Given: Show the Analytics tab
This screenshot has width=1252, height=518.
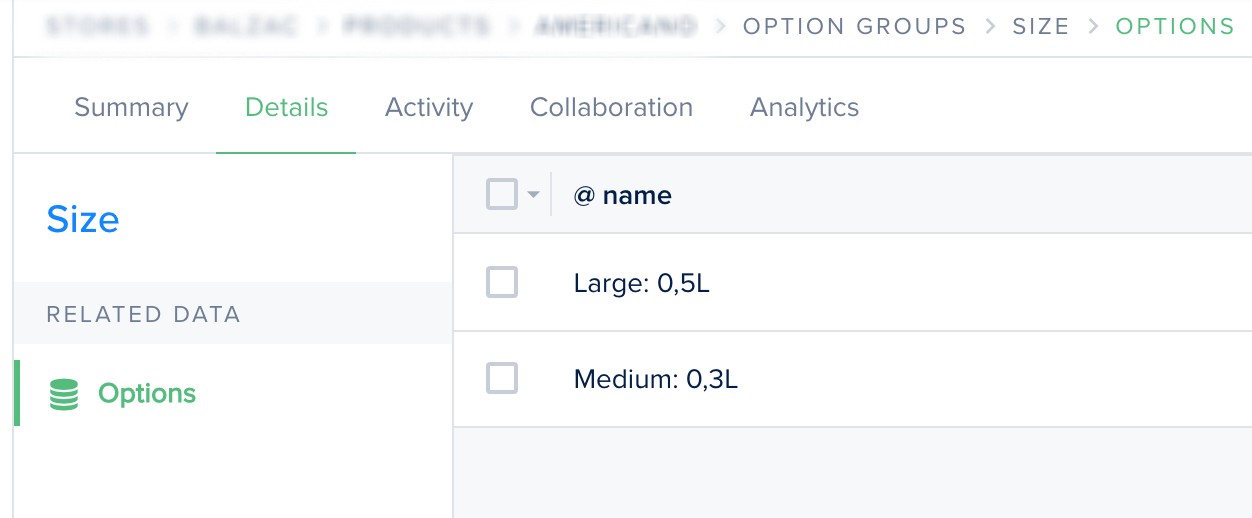Looking at the screenshot, I should pyautogui.click(x=804, y=107).
